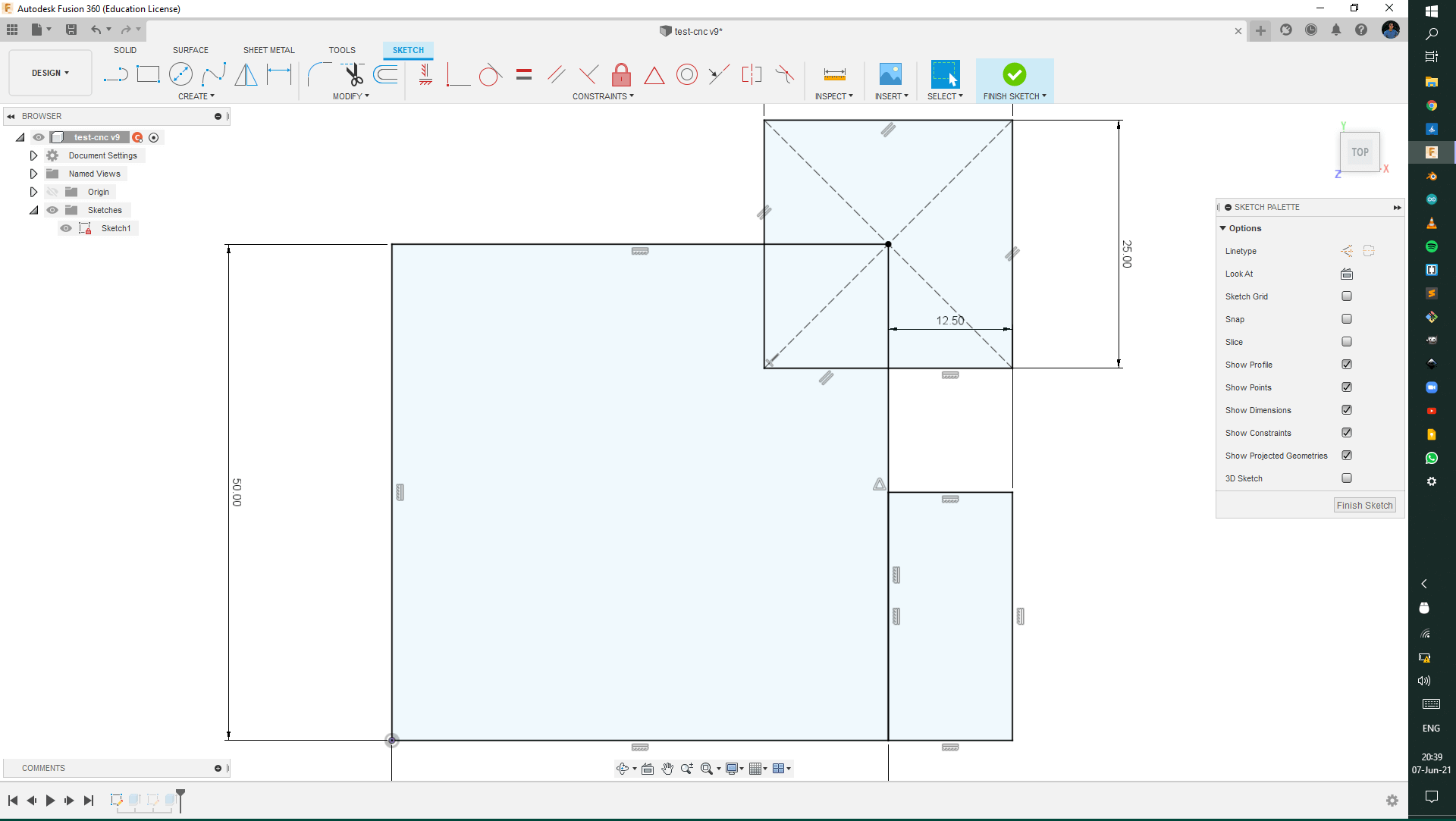Open the MODIFY dropdown menu

pos(351,96)
